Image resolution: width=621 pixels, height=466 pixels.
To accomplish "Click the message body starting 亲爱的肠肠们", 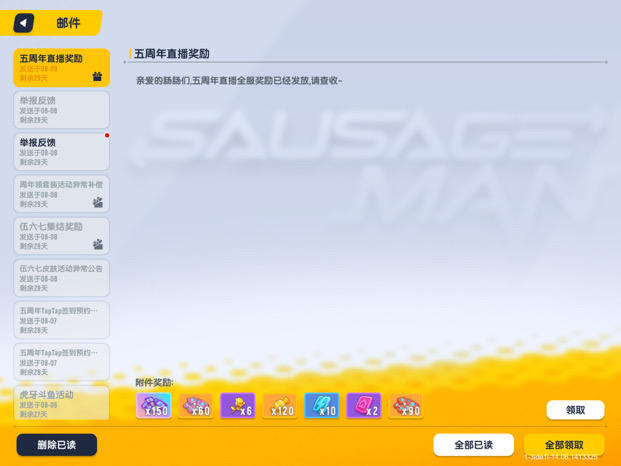I will point(239,81).
